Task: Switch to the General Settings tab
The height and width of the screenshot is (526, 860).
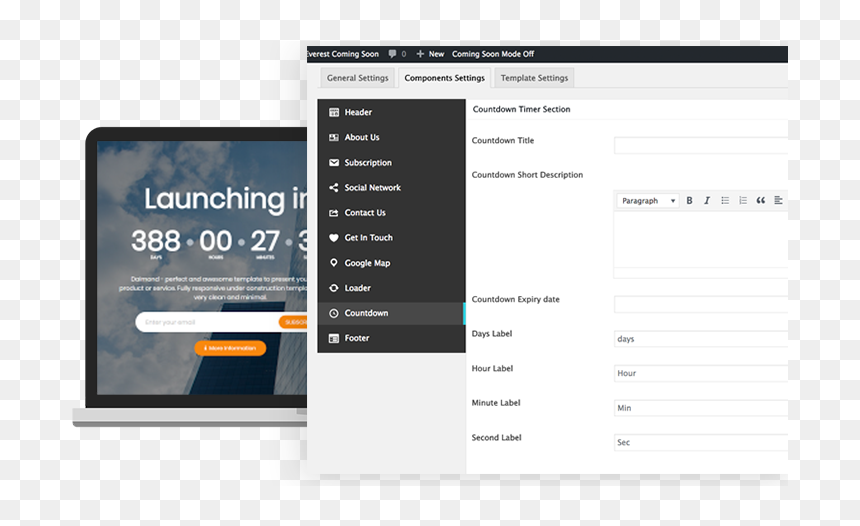Action: 358,78
